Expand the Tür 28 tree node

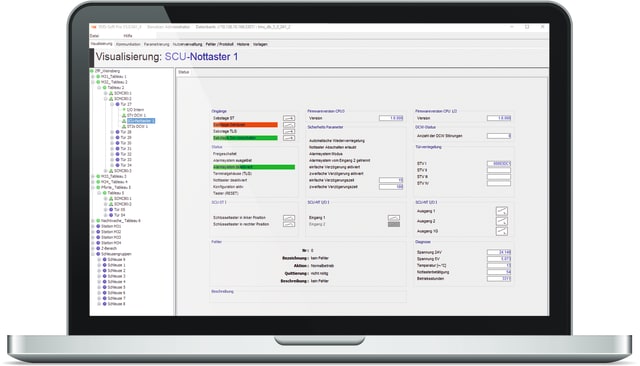click(112, 132)
